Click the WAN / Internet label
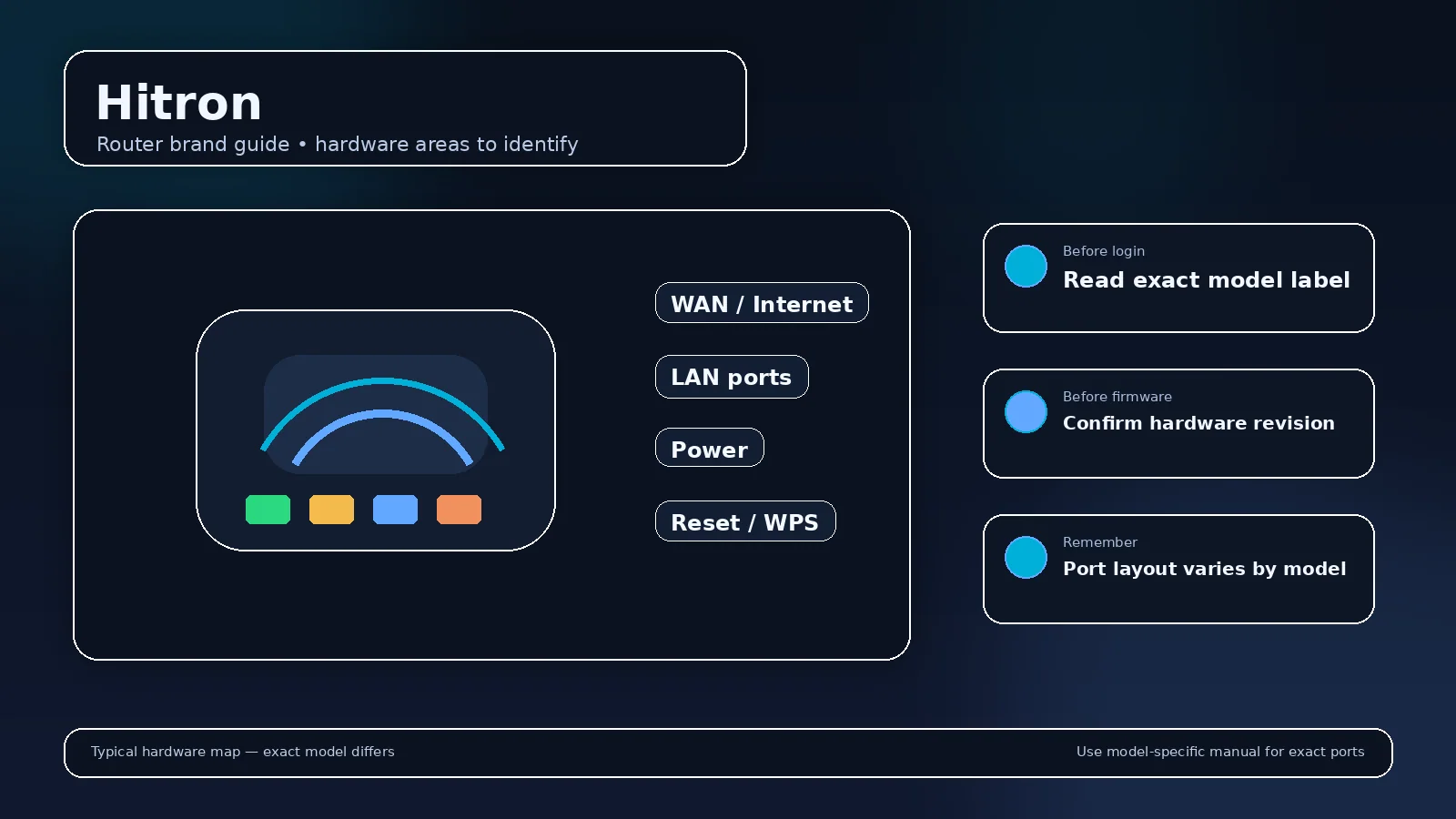The height and width of the screenshot is (819, 1456). click(762, 303)
